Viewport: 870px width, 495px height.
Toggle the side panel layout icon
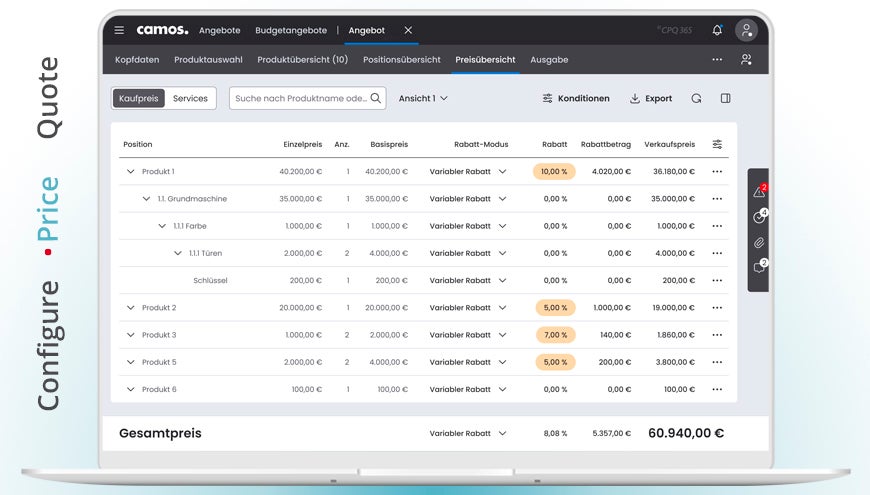725,98
